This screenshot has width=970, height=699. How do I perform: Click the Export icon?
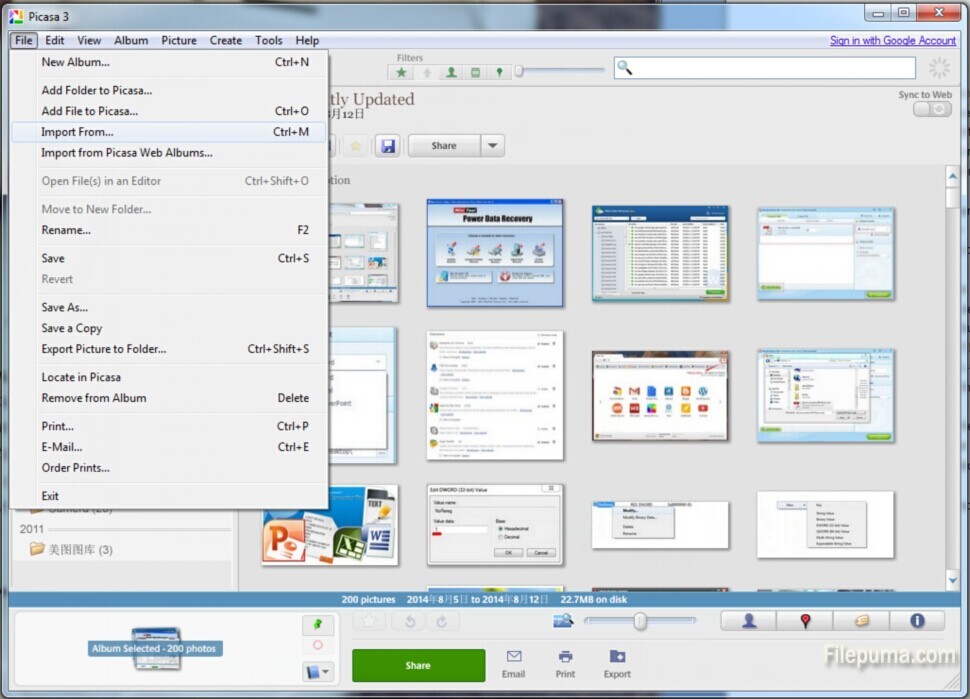coord(617,657)
